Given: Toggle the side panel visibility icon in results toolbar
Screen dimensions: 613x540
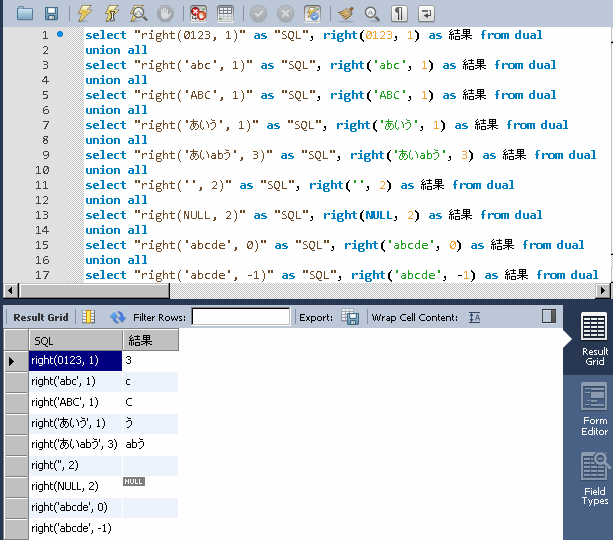Looking at the screenshot, I should pos(549,316).
